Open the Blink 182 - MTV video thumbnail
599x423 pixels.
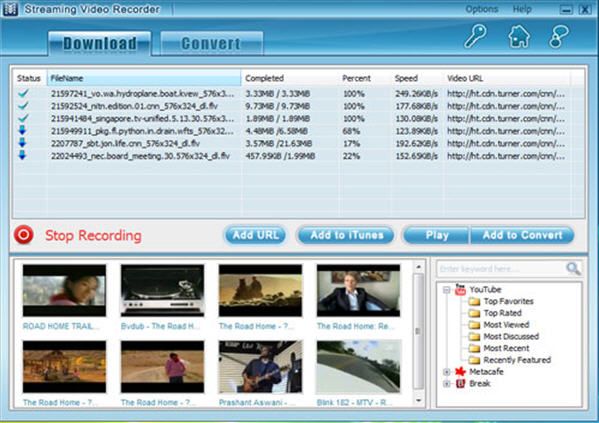click(x=358, y=367)
